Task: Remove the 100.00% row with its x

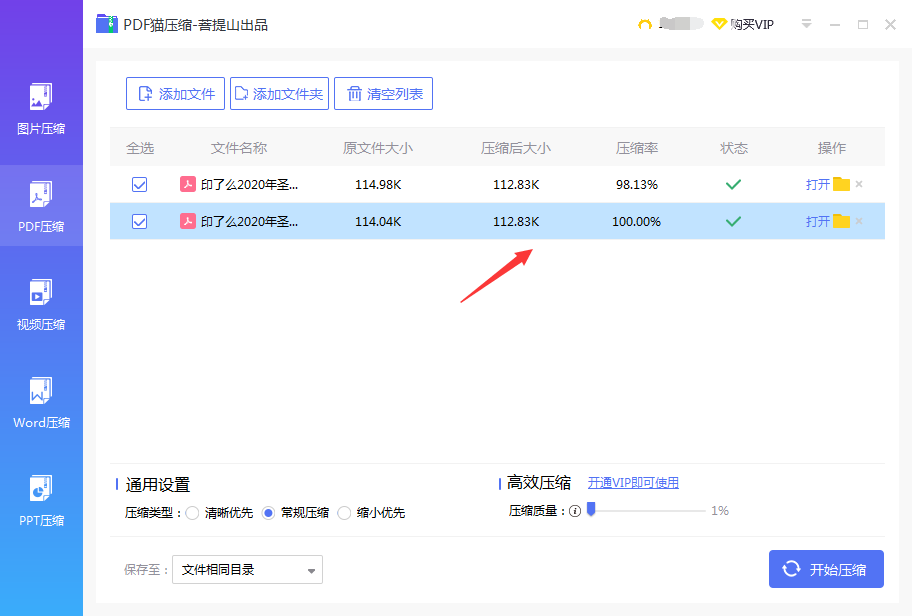Action: tap(859, 221)
